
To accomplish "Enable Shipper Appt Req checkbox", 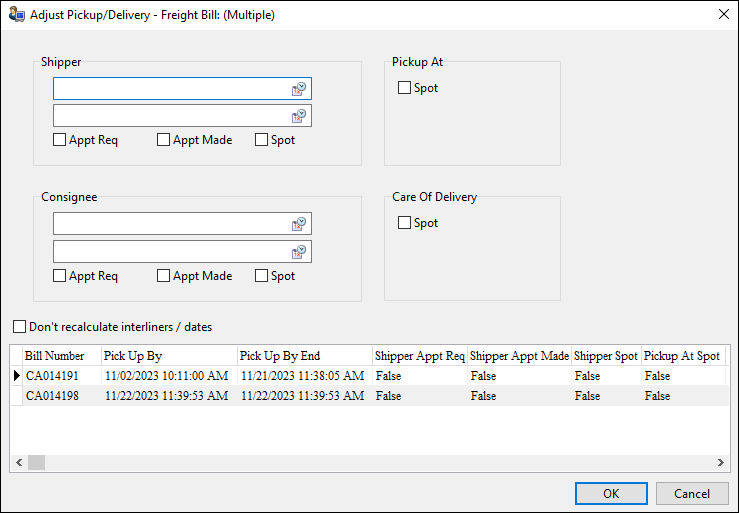I will (60, 140).
